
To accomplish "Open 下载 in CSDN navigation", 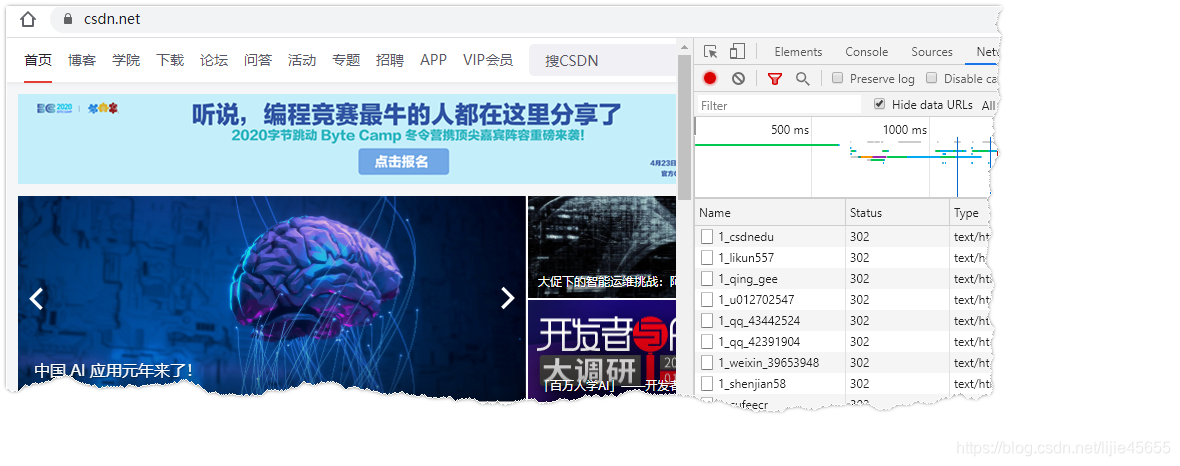I will click(x=170, y=60).
